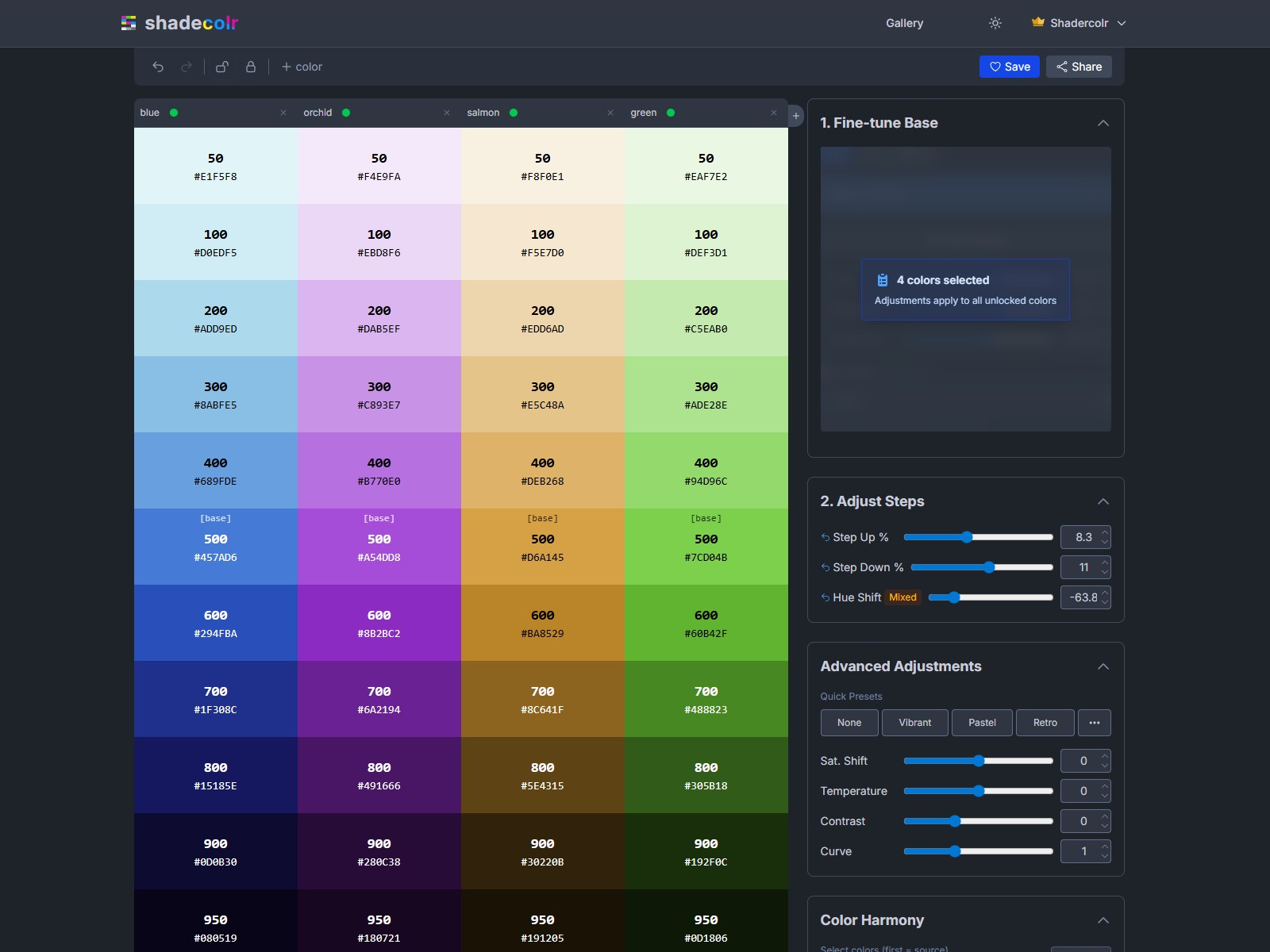Toggle the status dot on the salmon column

514,113
